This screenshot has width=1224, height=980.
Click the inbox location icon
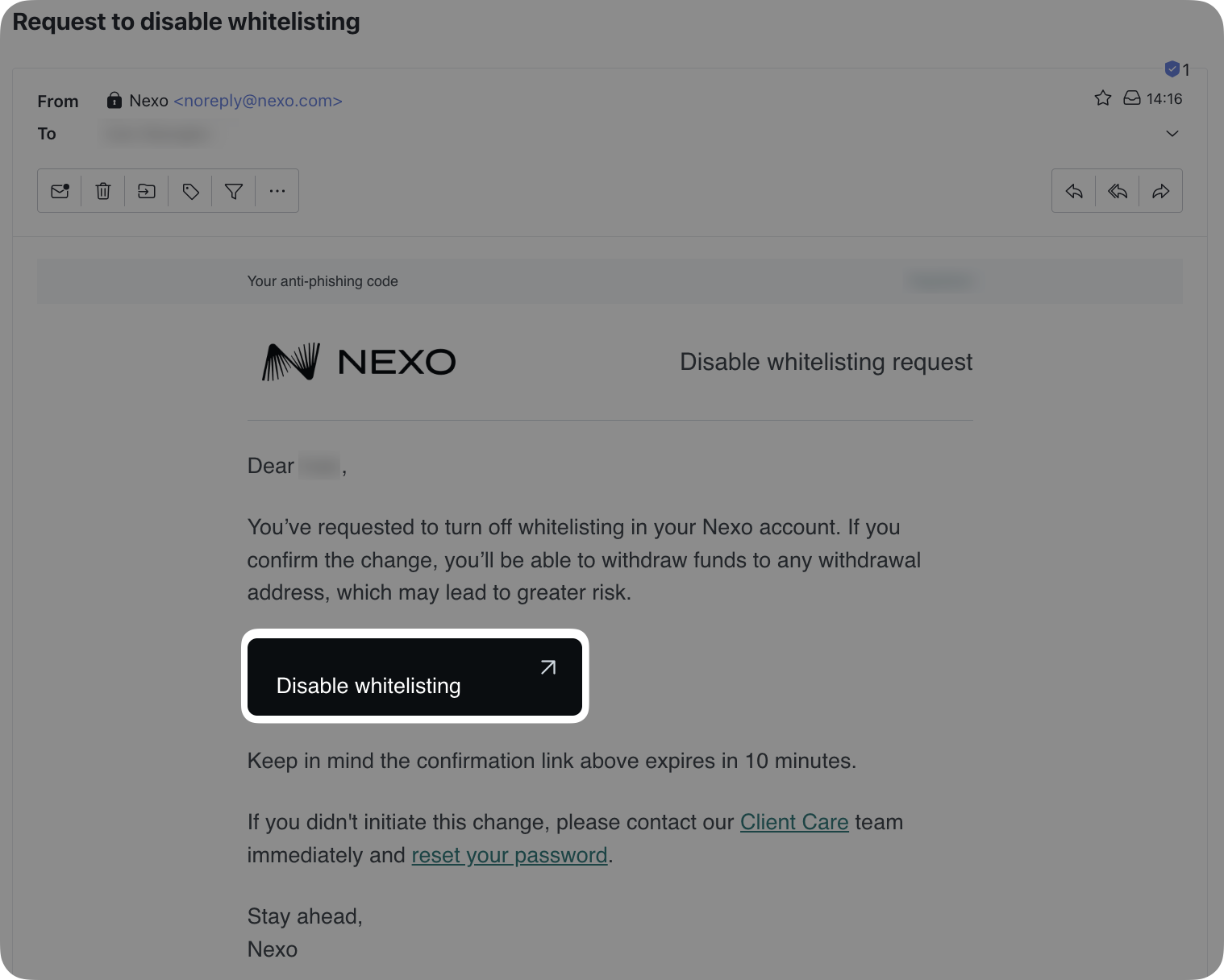pyautogui.click(x=1132, y=98)
